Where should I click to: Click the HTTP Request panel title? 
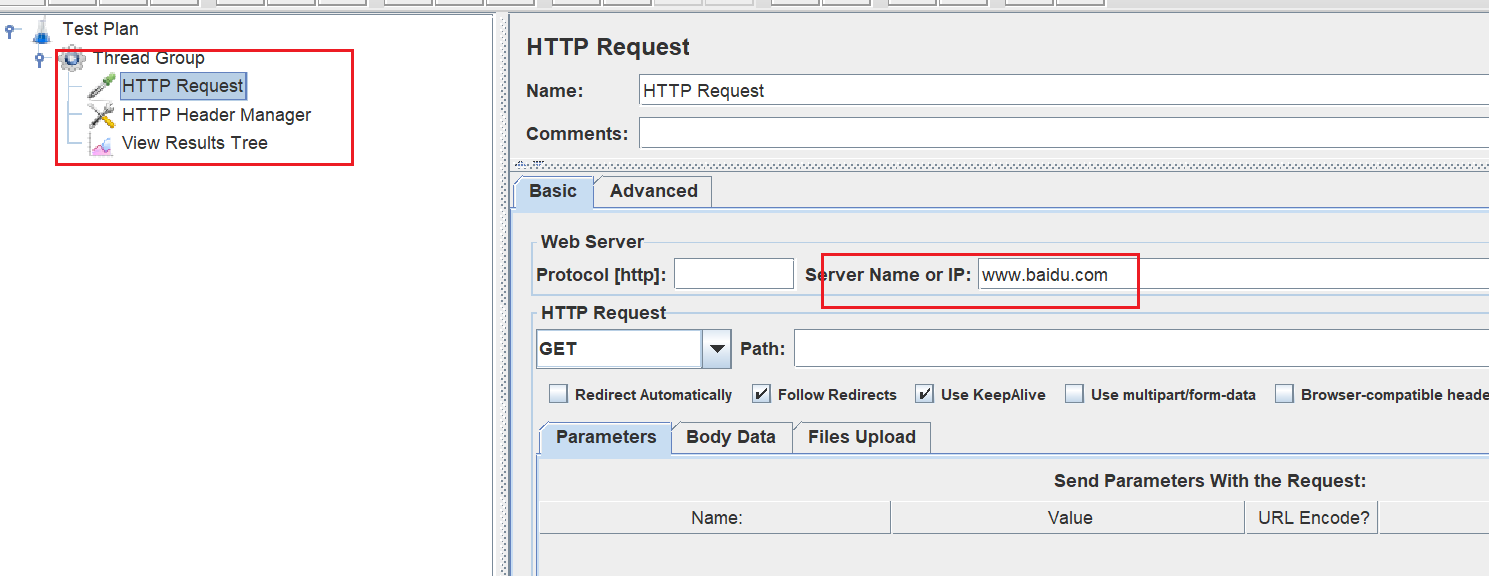(x=608, y=47)
